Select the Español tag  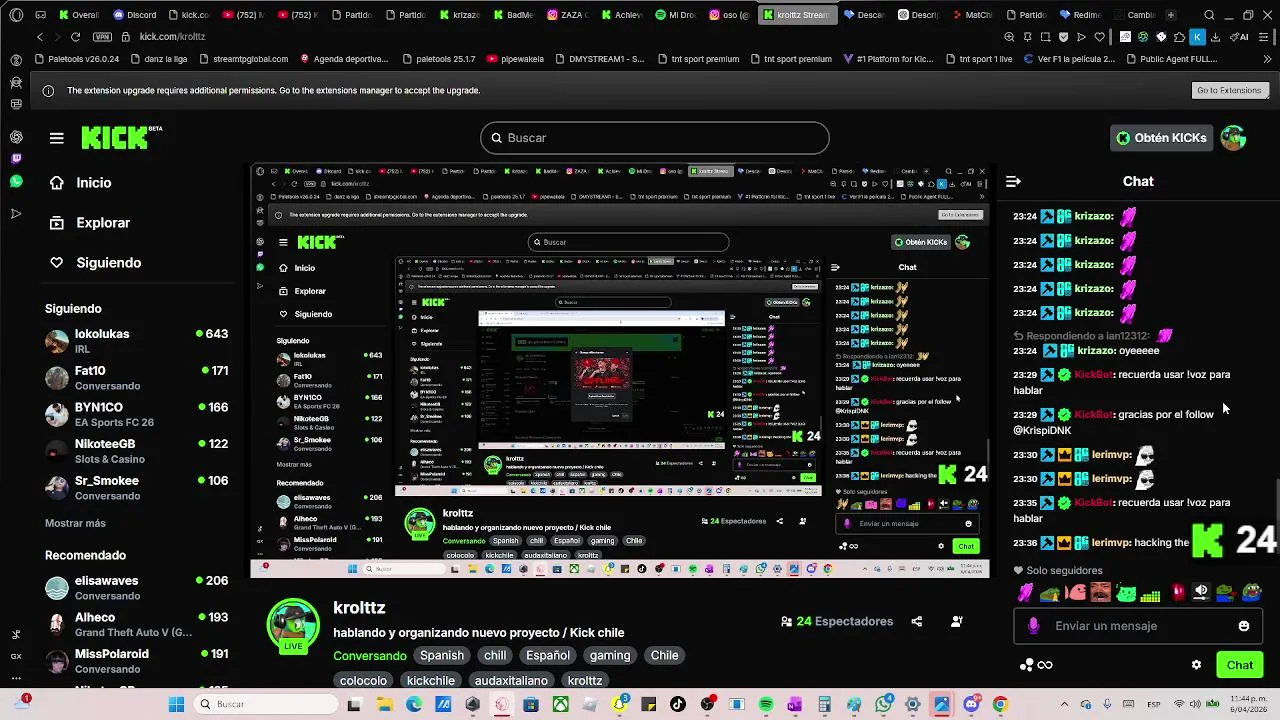[x=548, y=656]
